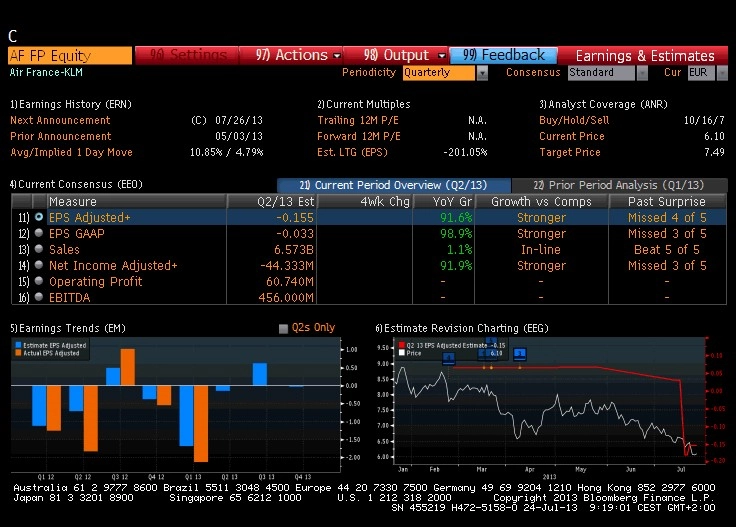Click the Current Price value 6.10

[x=714, y=136]
